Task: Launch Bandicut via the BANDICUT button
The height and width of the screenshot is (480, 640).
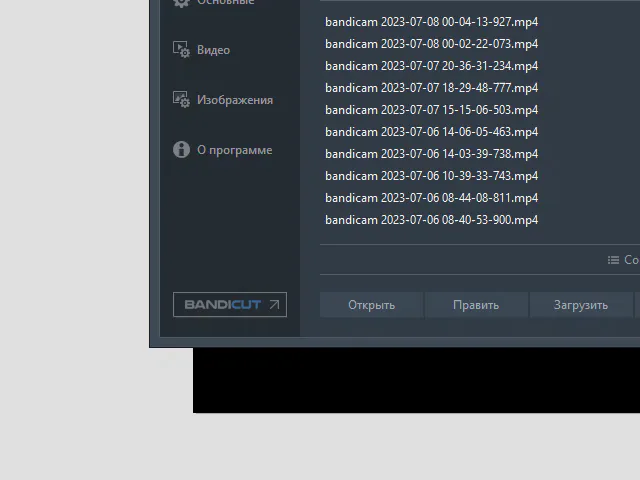Action: pos(230,304)
